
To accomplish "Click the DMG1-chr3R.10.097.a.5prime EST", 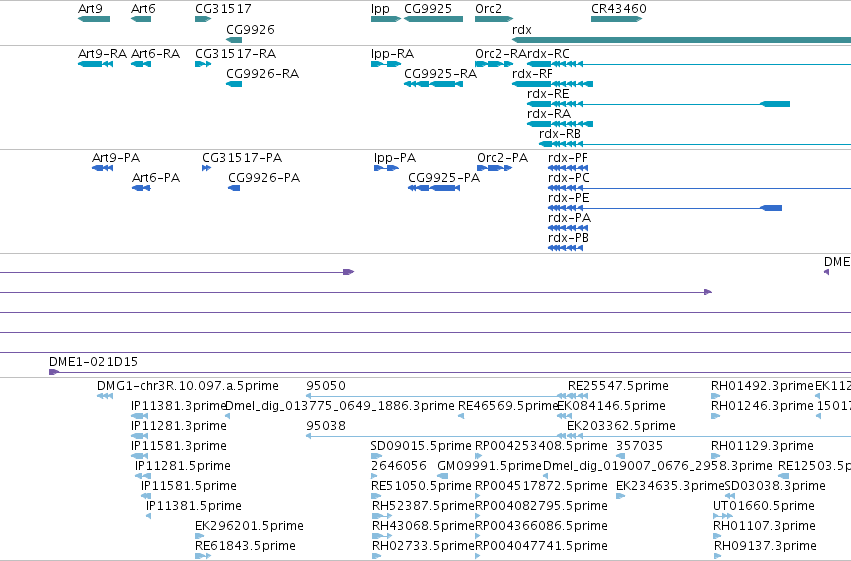I will tap(105, 396).
